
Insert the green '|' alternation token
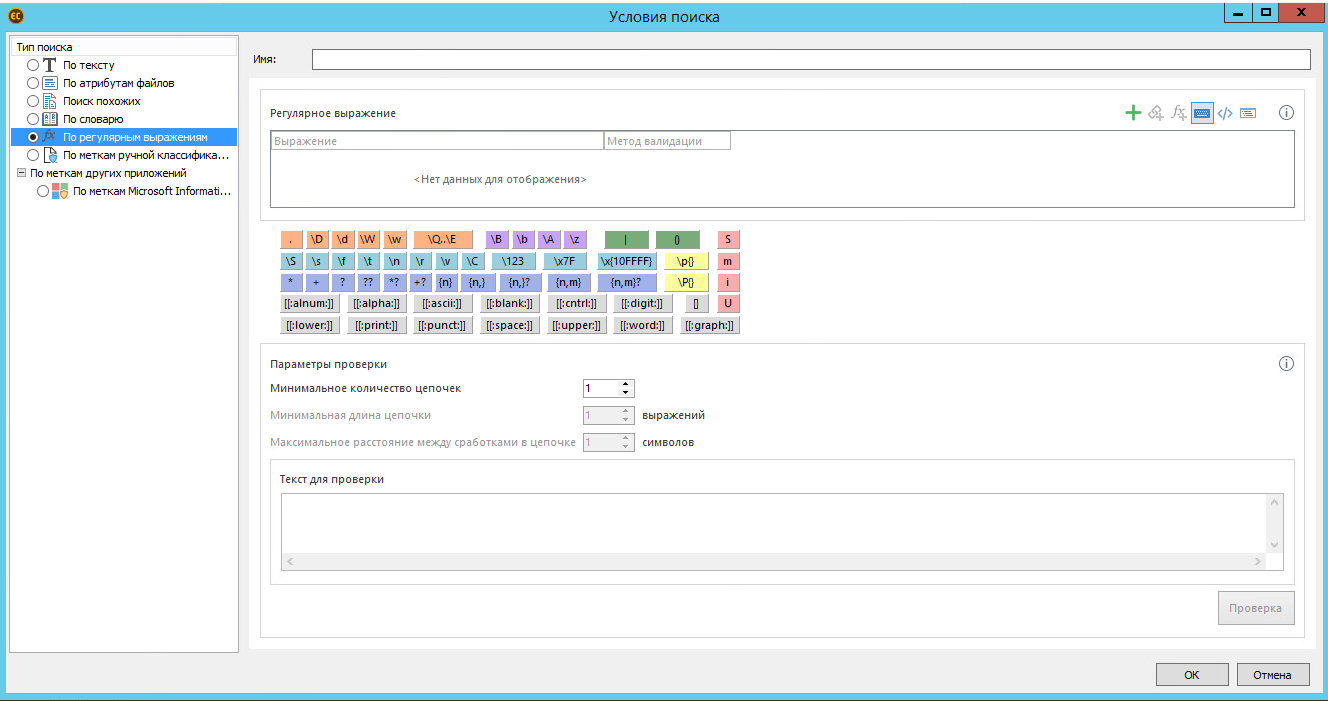[626, 240]
